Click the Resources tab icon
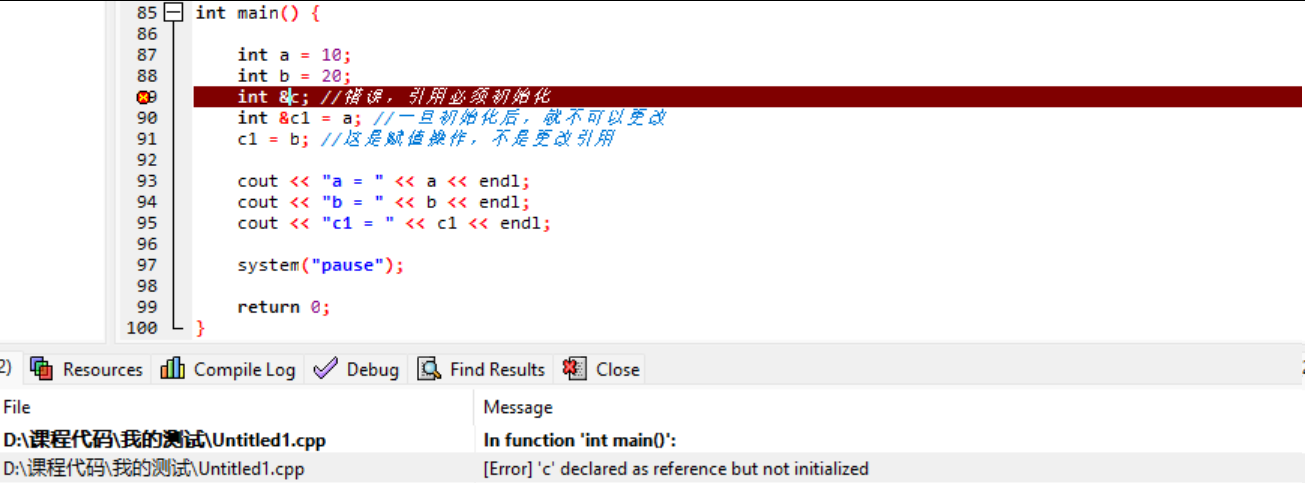The height and width of the screenshot is (483, 1305). [42, 369]
